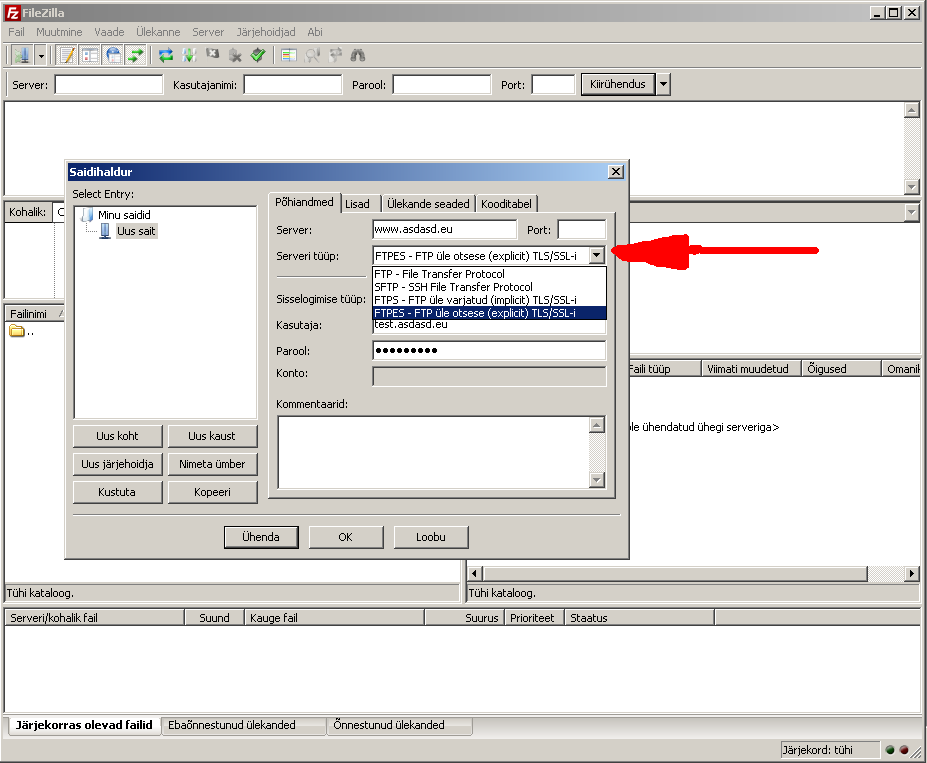This screenshot has width=927, height=763.
Task: Open the Server menu
Action: coord(208,32)
